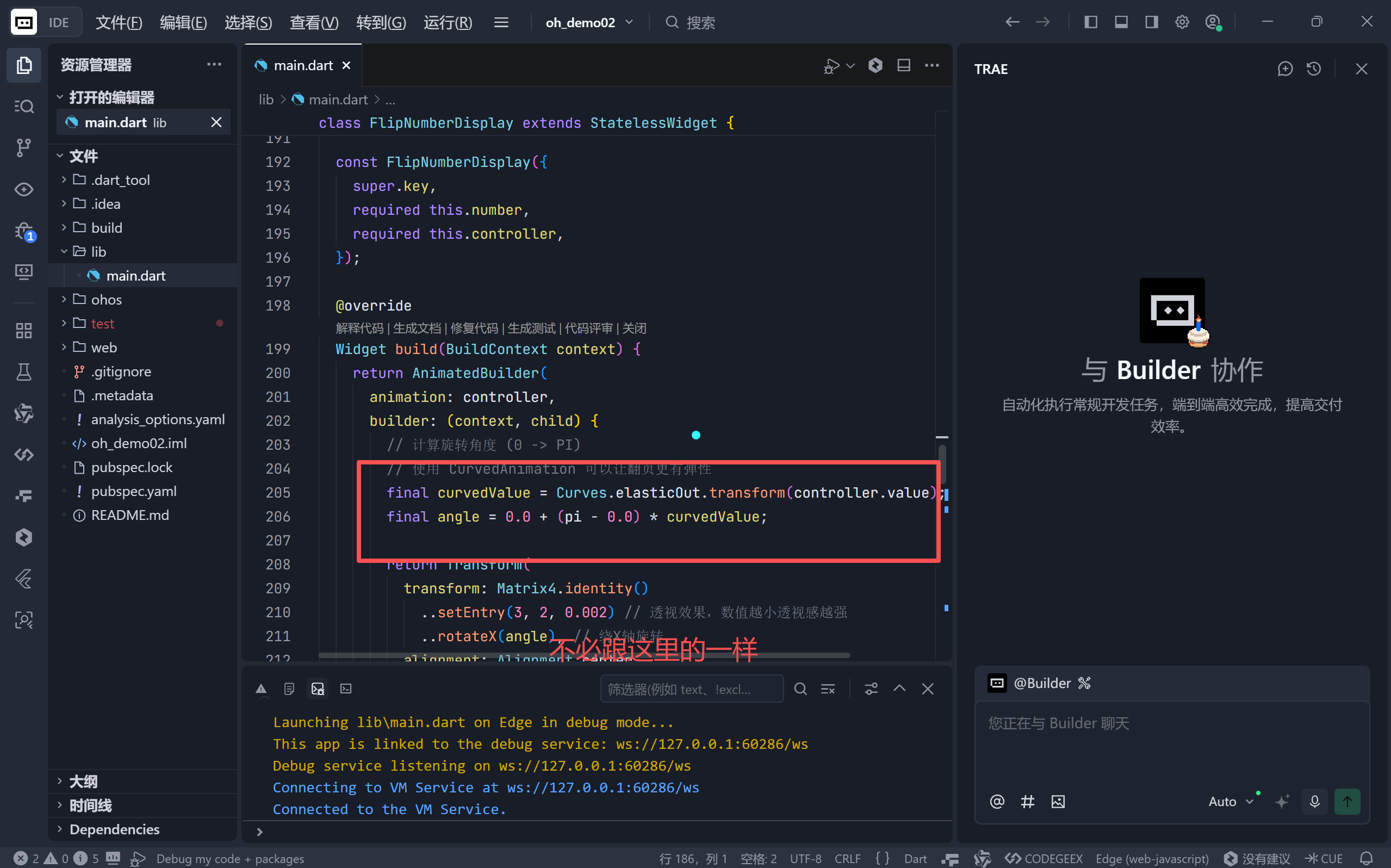Screen dimensions: 1391x868
Task: Select the main.dart editor tab
Action: [x=303, y=65]
